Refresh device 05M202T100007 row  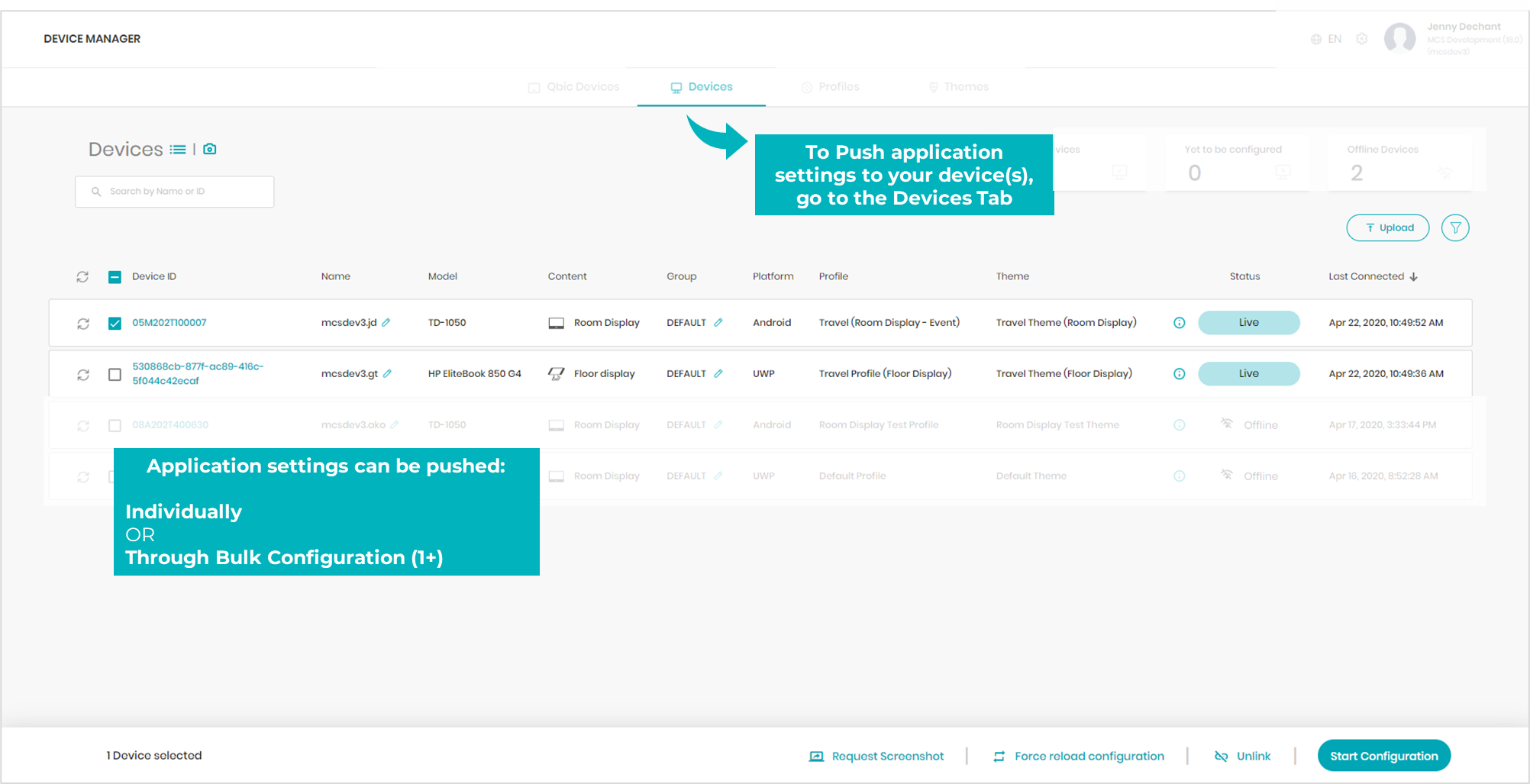click(83, 324)
